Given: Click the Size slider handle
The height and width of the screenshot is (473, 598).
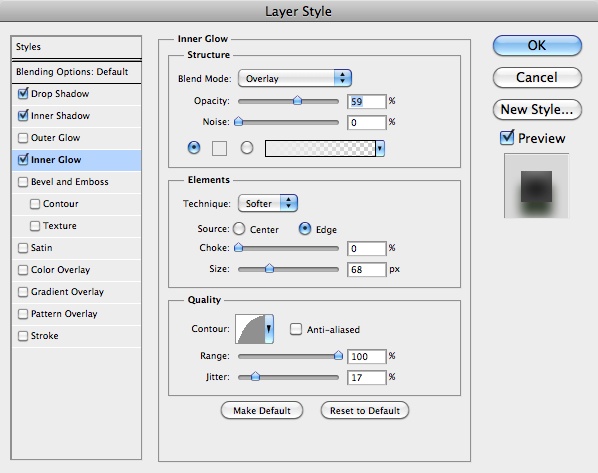Looking at the screenshot, I should click(x=269, y=269).
